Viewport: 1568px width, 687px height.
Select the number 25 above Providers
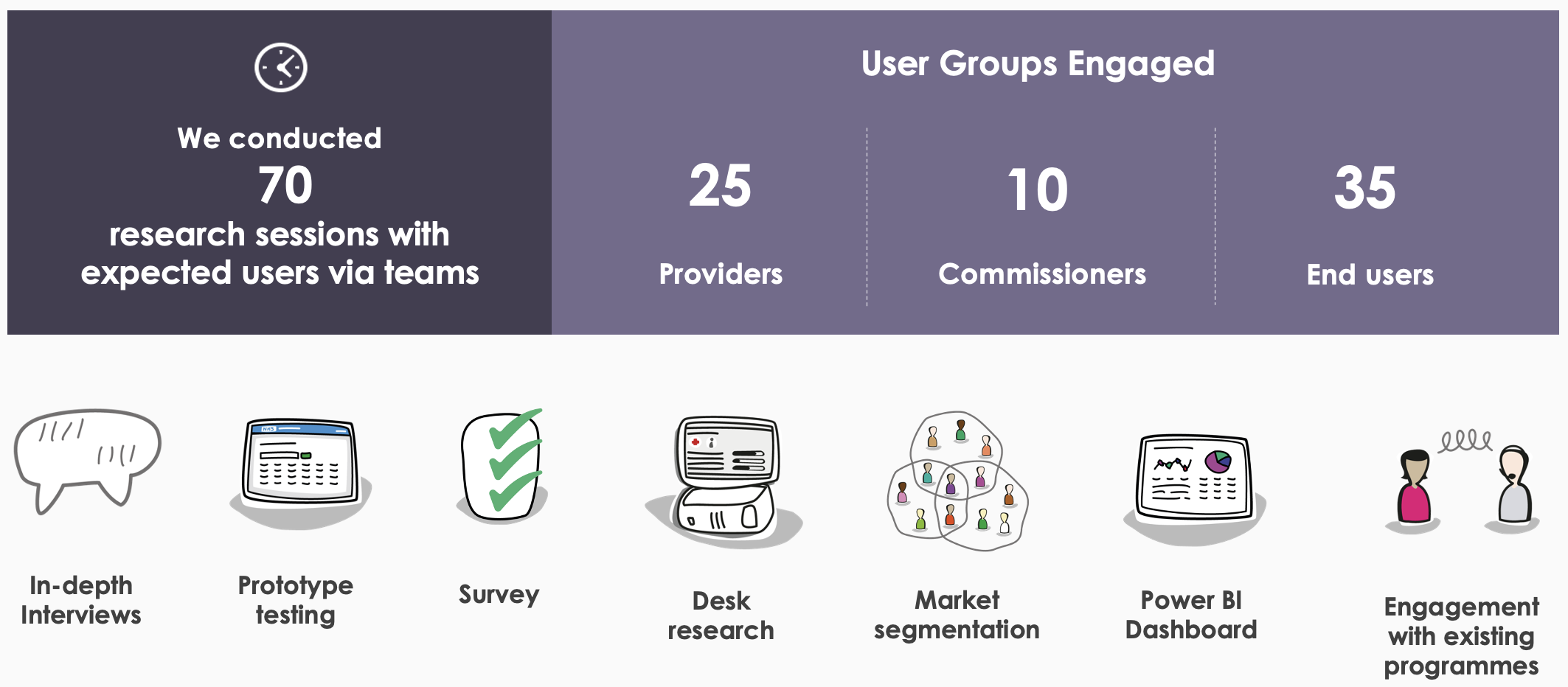(x=720, y=186)
